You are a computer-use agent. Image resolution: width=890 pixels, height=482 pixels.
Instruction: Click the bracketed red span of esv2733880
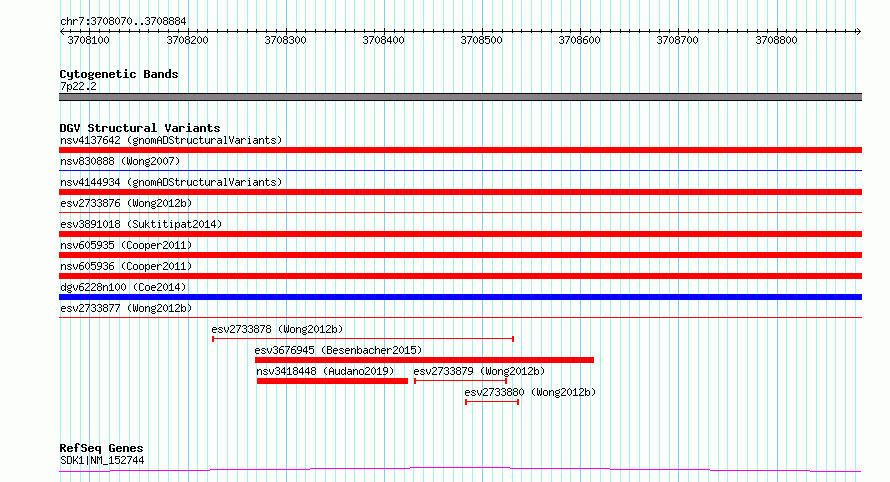(492, 402)
